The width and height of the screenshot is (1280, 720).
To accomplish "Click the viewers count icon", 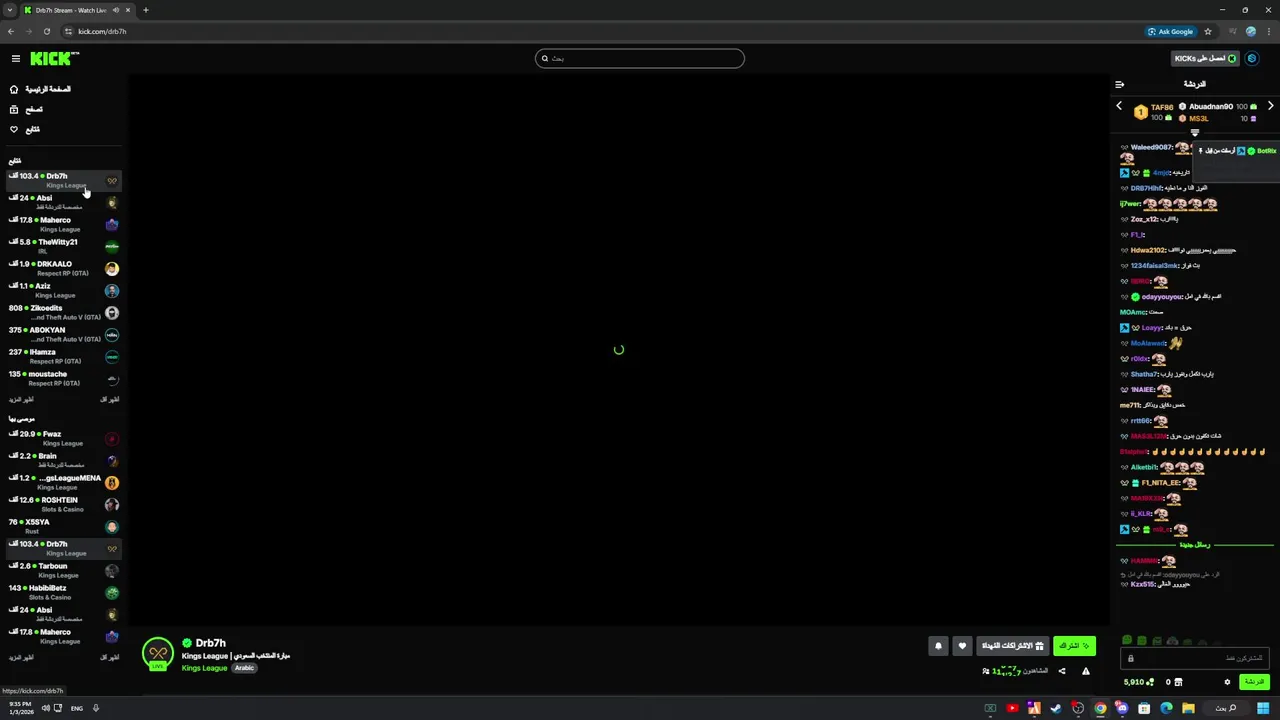I will click(x=986, y=671).
